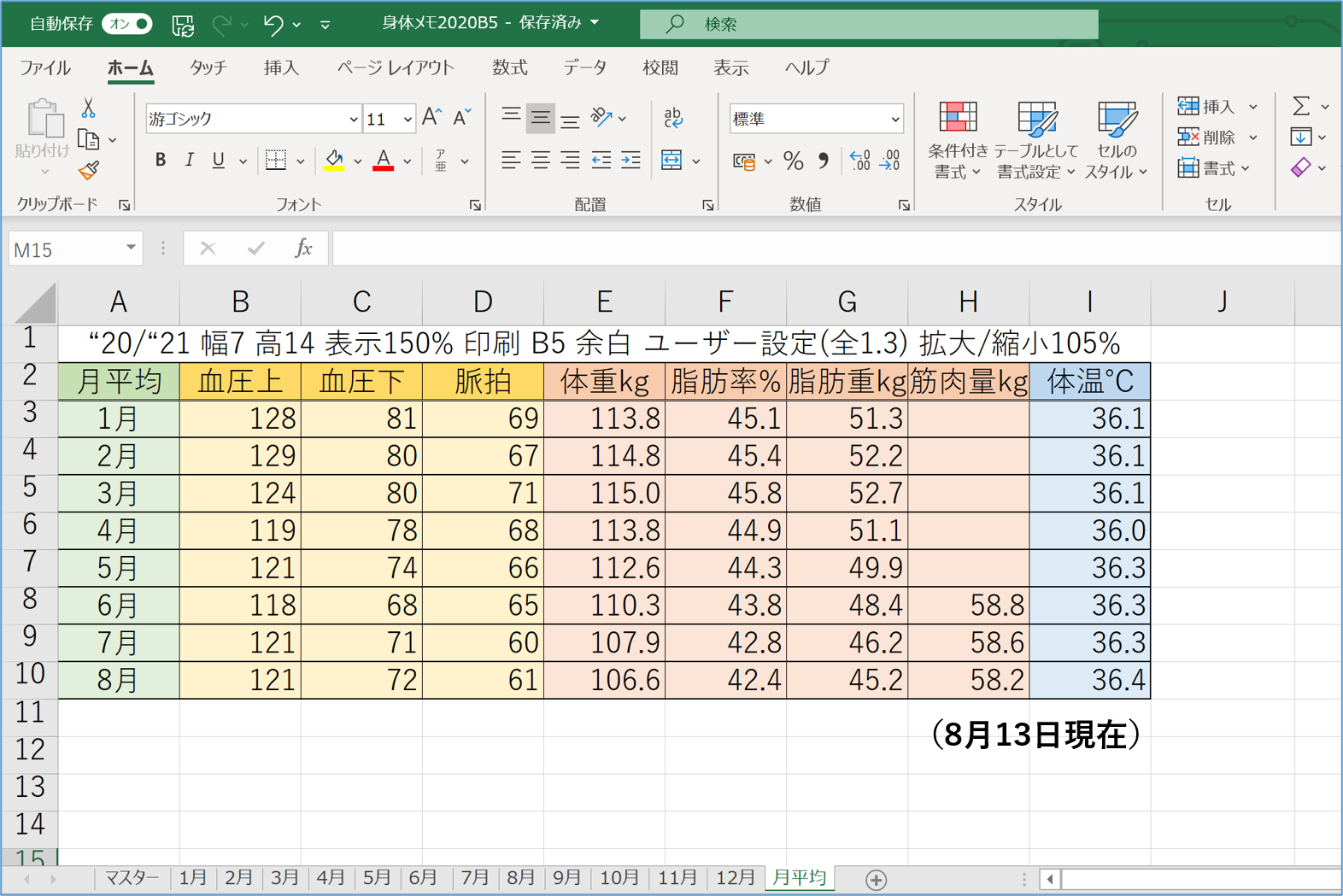Click the decrease font size icon

462,118
